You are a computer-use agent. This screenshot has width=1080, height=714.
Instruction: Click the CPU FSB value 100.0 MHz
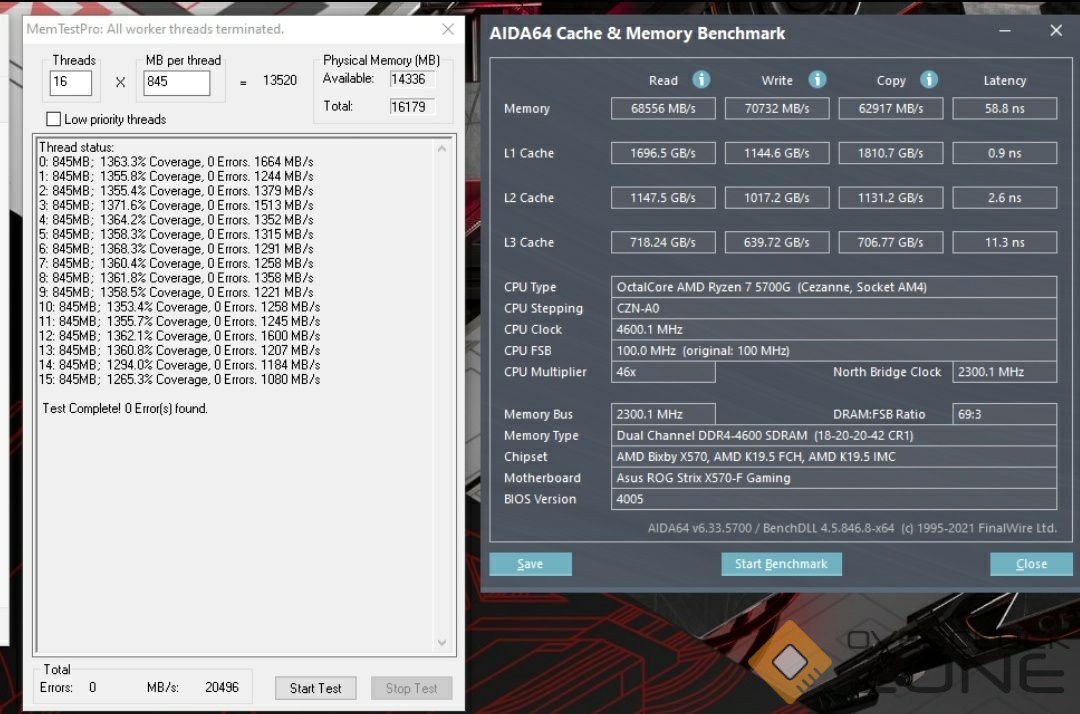coord(834,350)
